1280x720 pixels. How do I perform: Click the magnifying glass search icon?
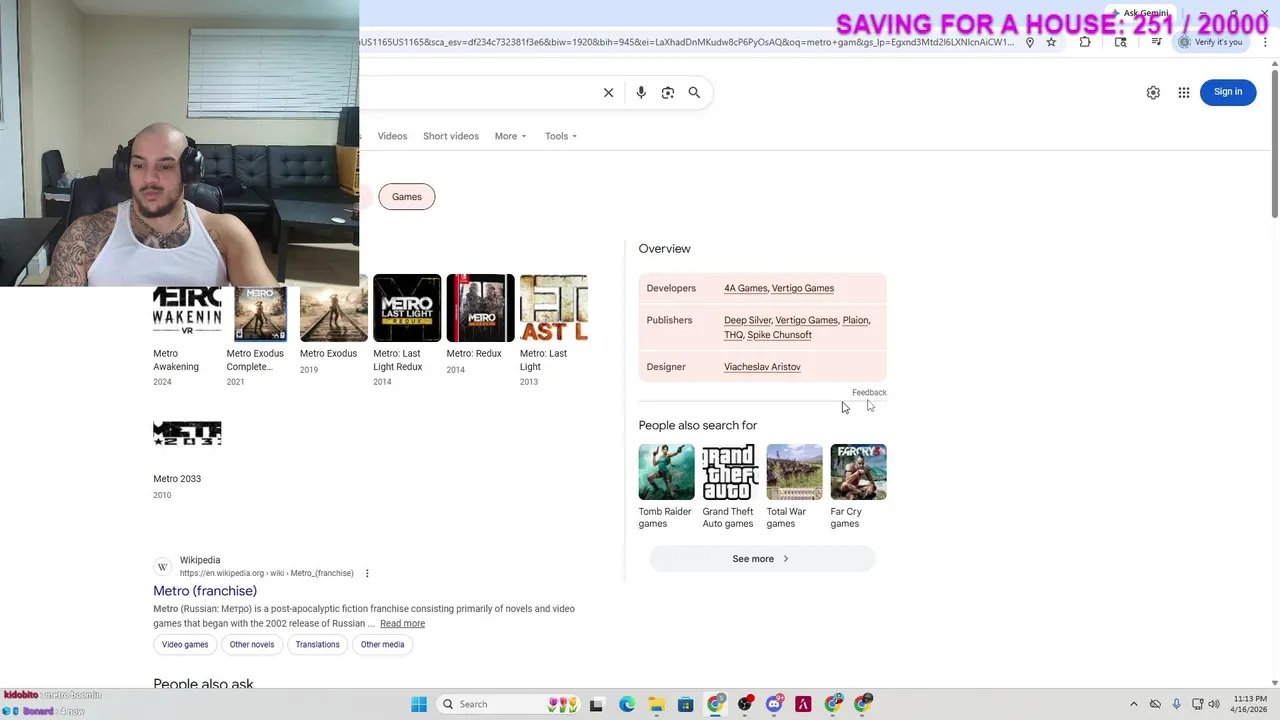tap(694, 92)
